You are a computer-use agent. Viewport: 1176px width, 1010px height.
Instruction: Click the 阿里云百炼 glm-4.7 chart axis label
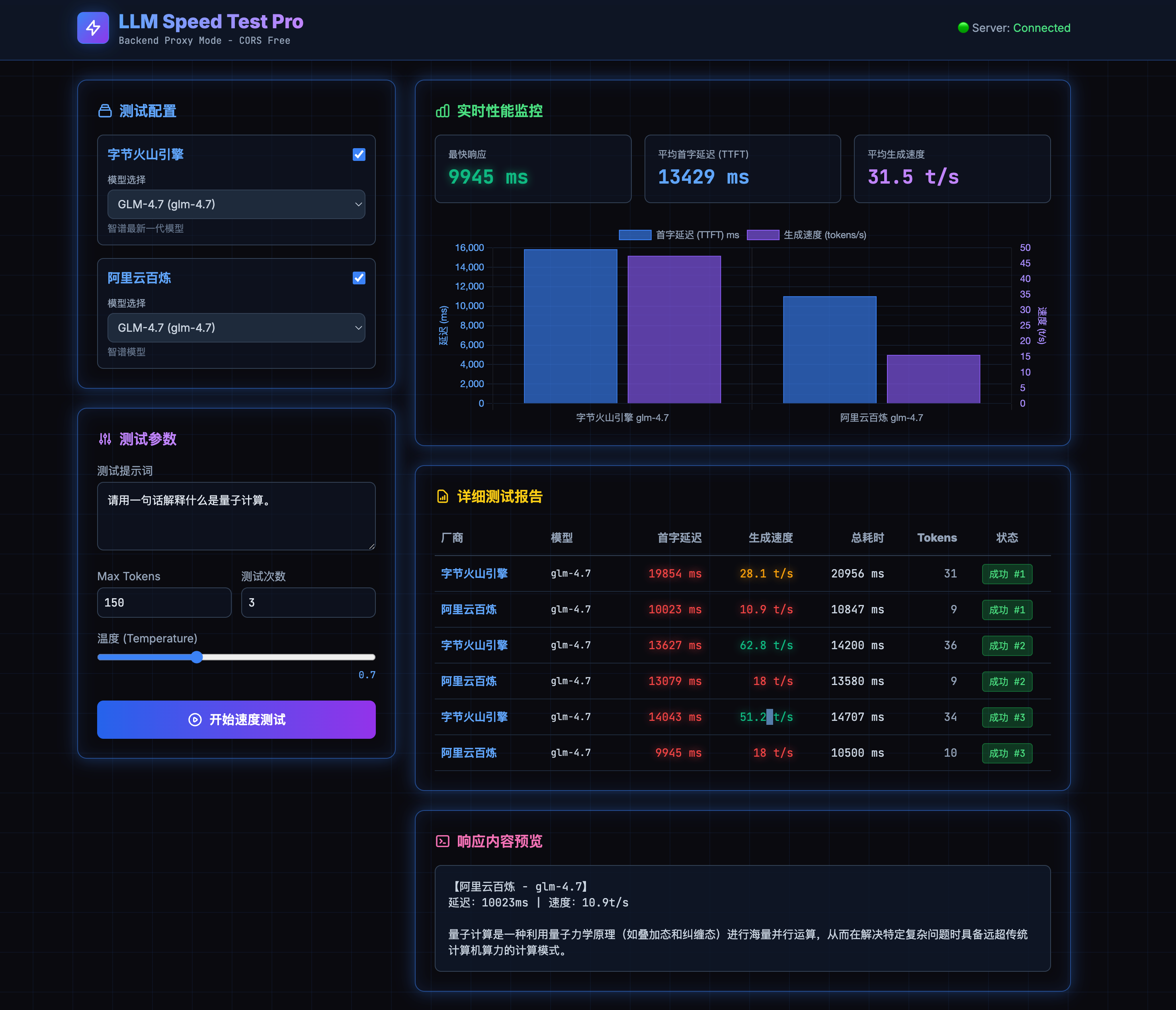(x=881, y=418)
